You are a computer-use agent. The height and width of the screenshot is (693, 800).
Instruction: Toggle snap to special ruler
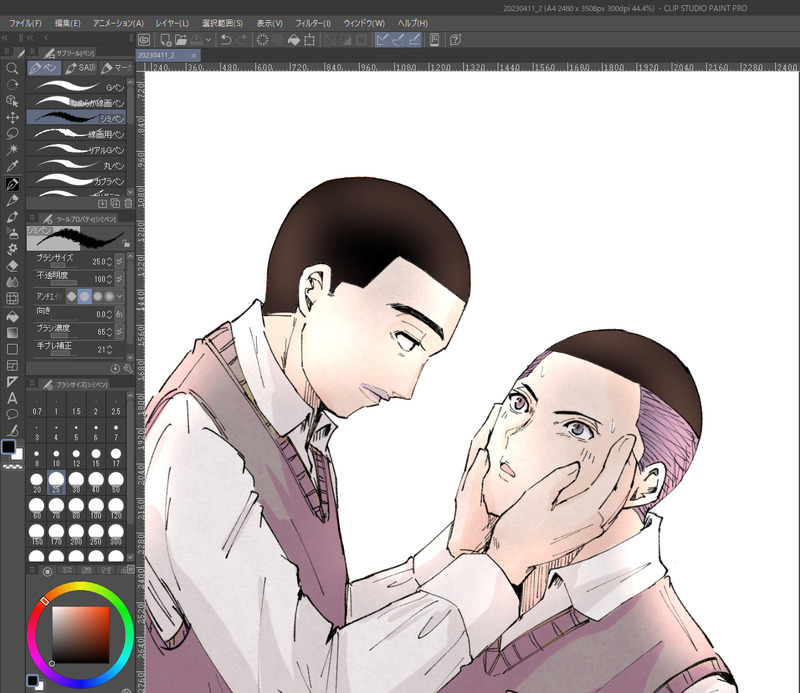398,40
